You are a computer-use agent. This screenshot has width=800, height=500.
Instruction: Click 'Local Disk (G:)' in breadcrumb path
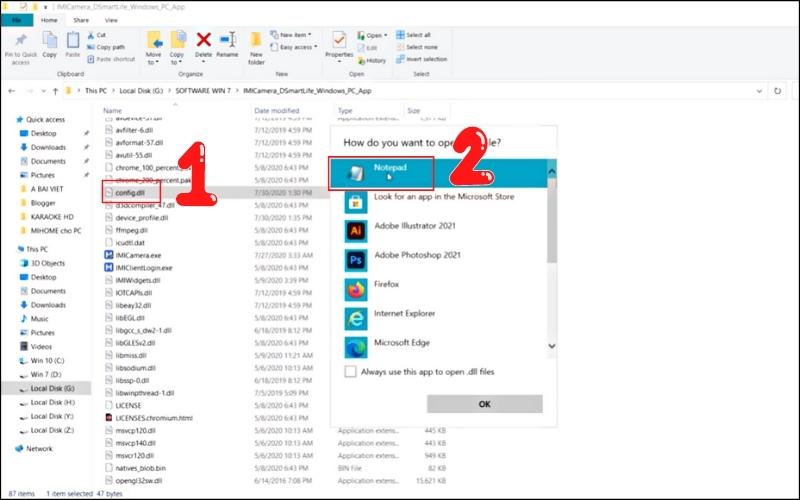(141, 91)
